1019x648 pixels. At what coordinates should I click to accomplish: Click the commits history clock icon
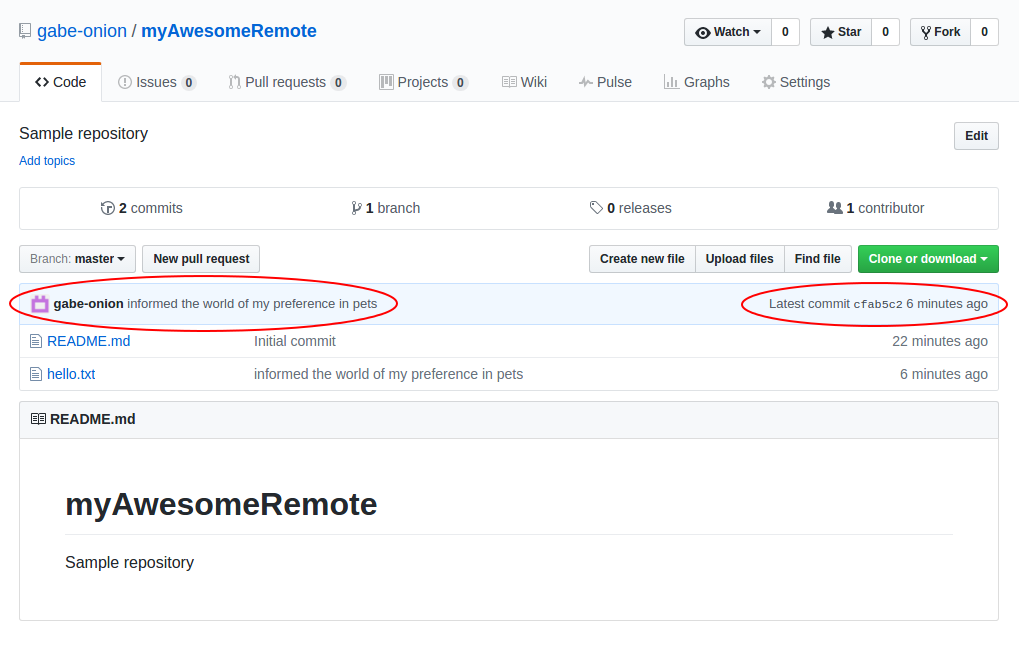click(107, 208)
